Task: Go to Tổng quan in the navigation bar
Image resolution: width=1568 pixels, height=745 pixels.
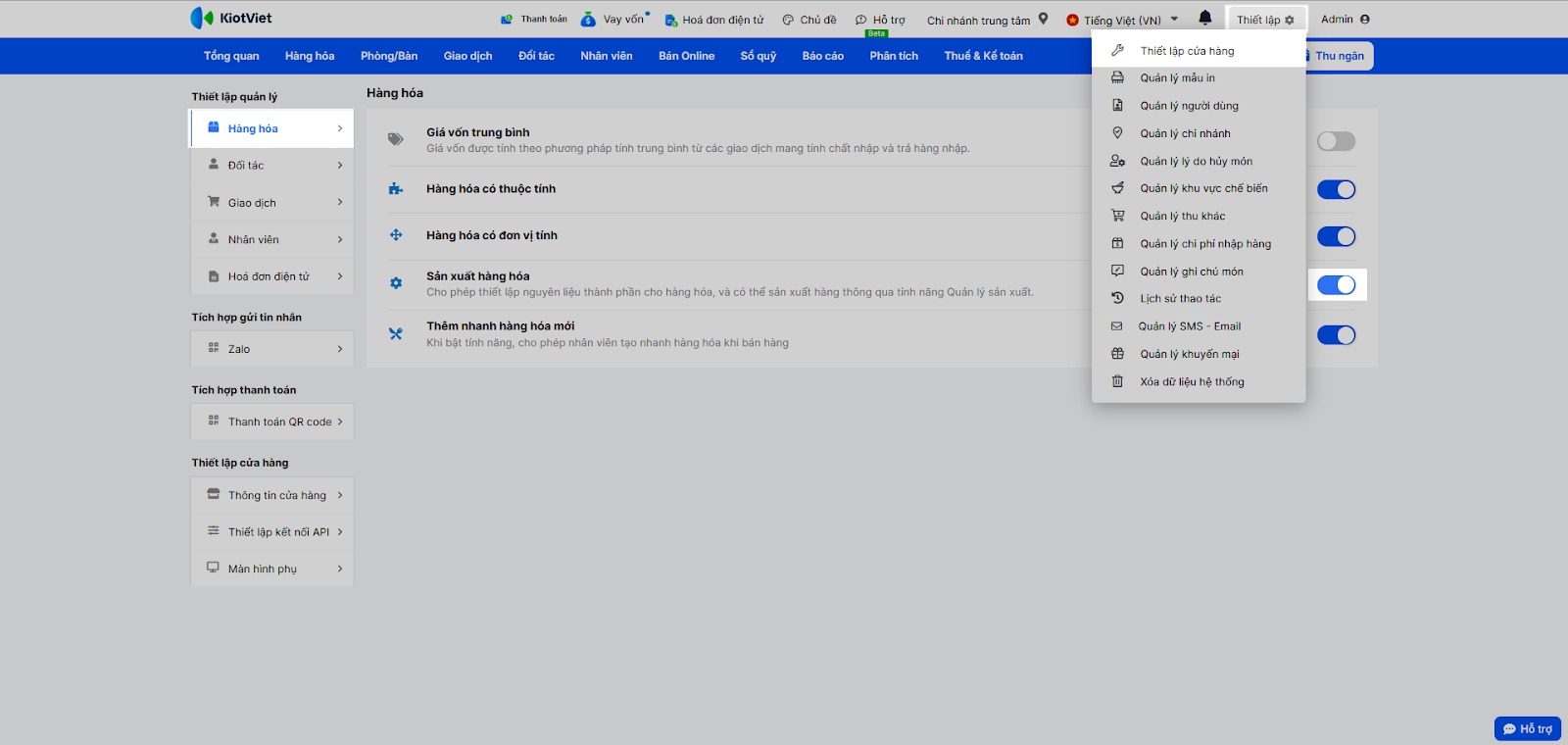Action: pos(231,56)
